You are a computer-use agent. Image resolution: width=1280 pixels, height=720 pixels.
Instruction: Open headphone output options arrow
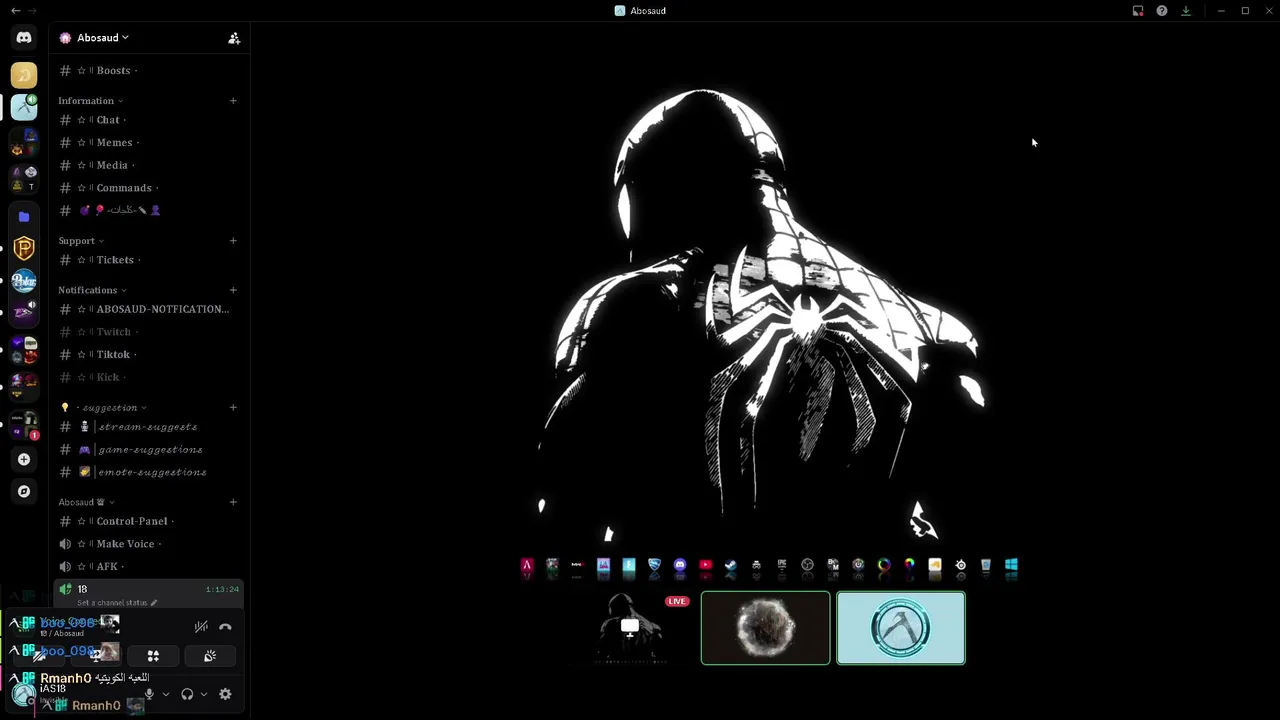coord(204,694)
